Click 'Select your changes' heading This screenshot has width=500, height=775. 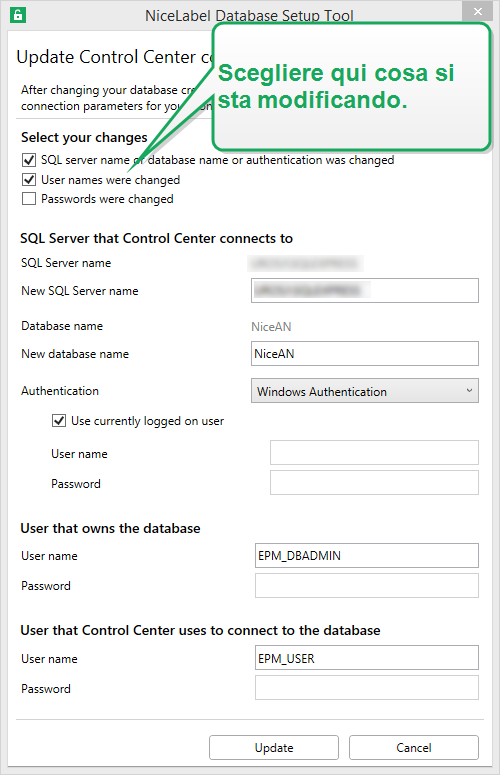point(84,137)
